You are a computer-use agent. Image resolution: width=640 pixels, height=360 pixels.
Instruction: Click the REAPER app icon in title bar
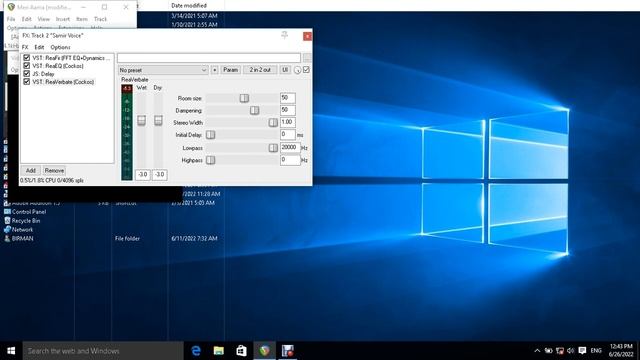(x=11, y=7)
